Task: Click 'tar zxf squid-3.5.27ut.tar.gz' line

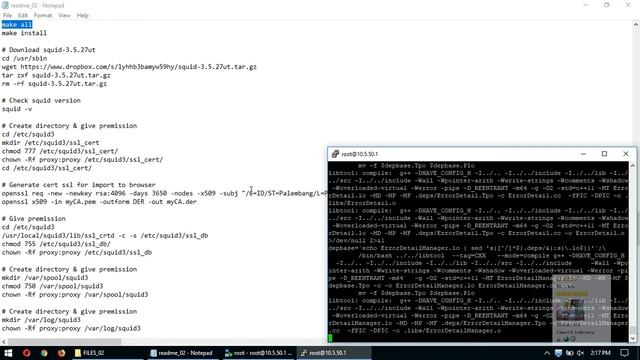Action: click(56, 75)
